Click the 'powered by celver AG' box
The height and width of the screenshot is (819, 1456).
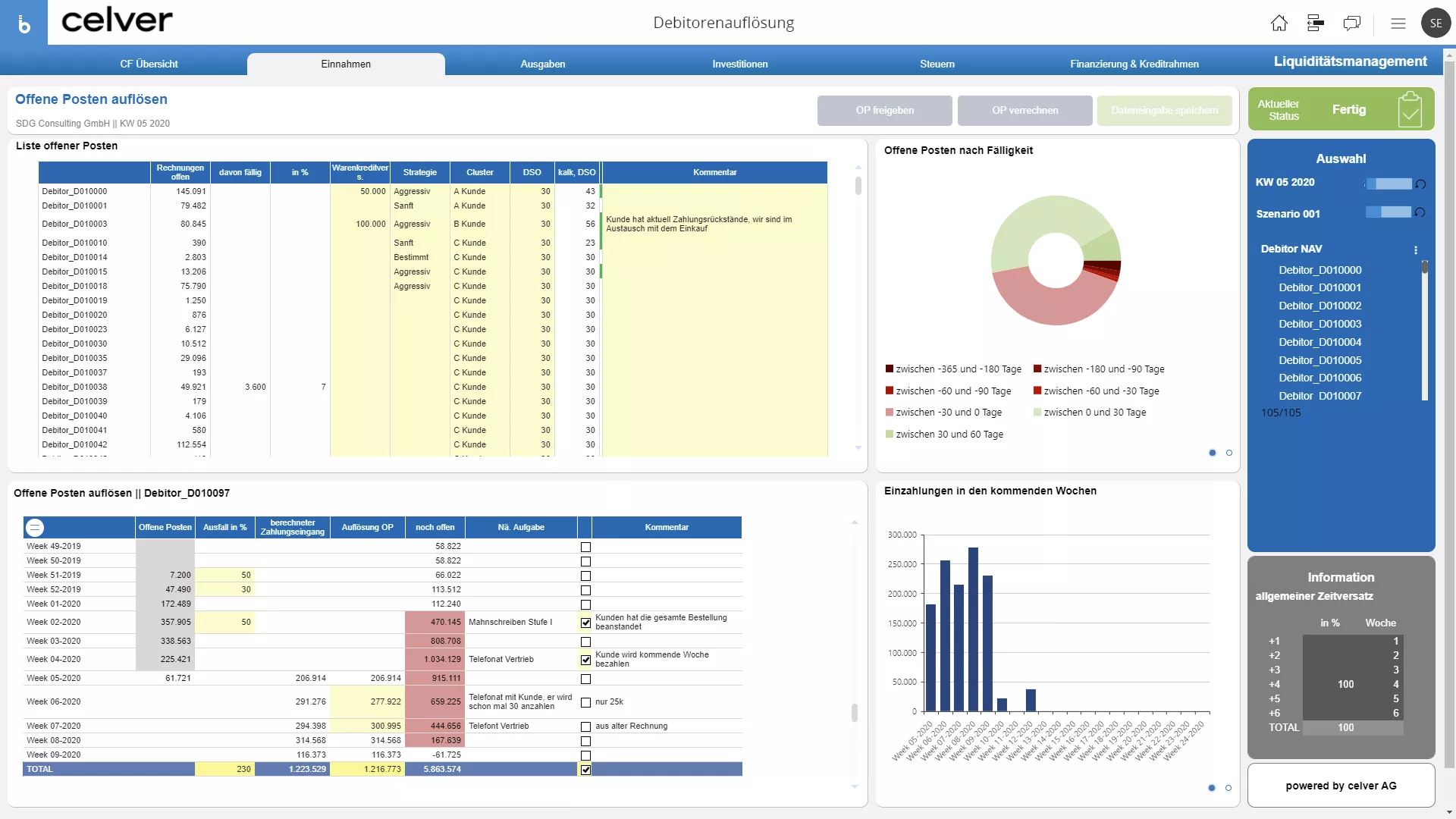pyautogui.click(x=1341, y=786)
